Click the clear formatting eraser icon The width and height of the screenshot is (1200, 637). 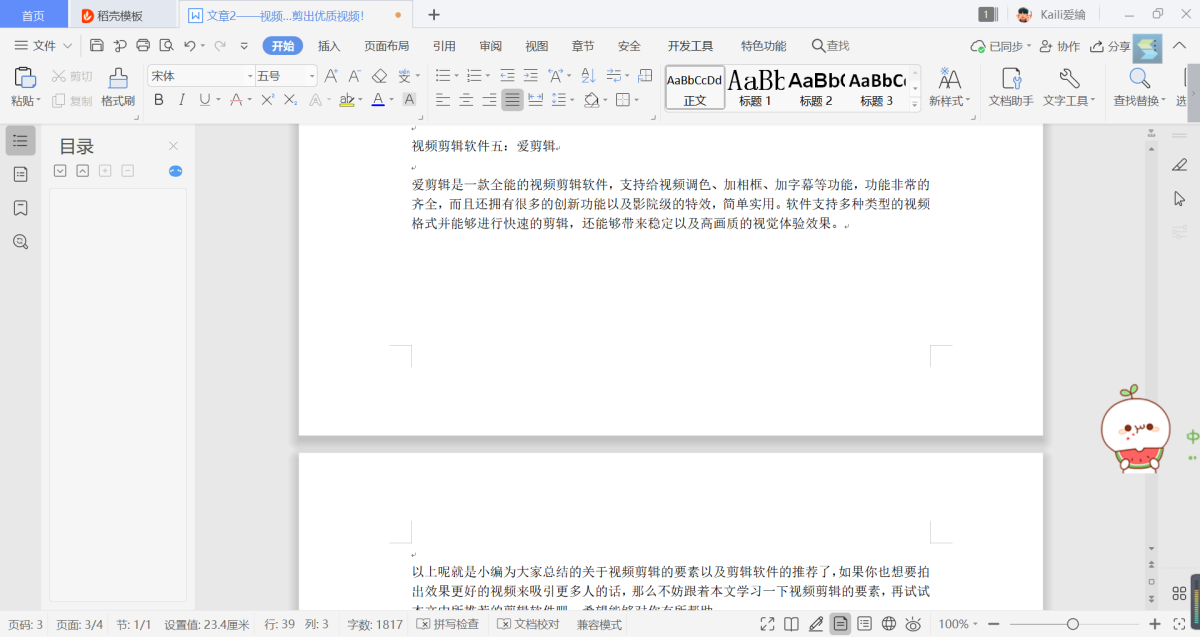[x=379, y=76]
